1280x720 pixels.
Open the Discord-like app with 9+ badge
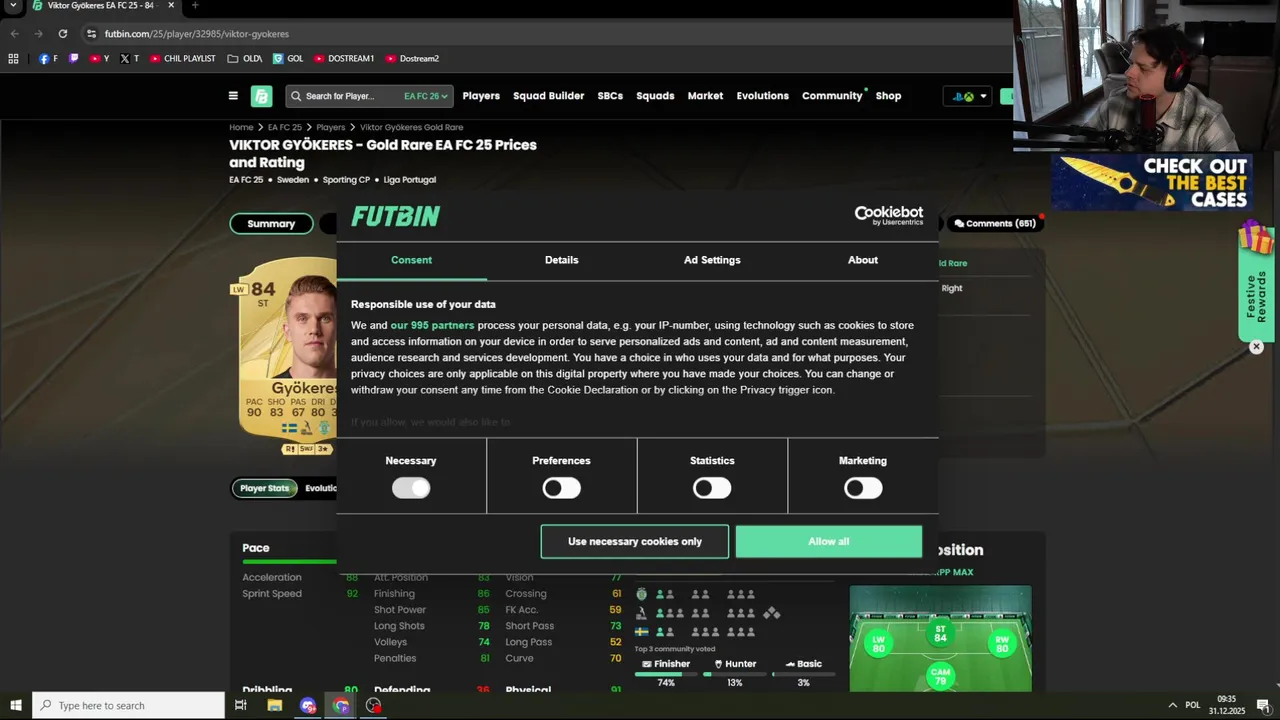pyautogui.click(x=308, y=705)
